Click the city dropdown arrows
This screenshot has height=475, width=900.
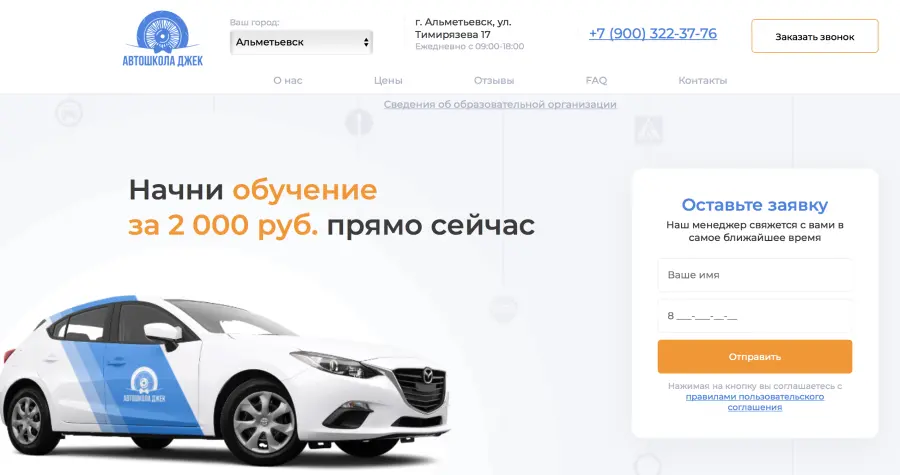[x=366, y=42]
